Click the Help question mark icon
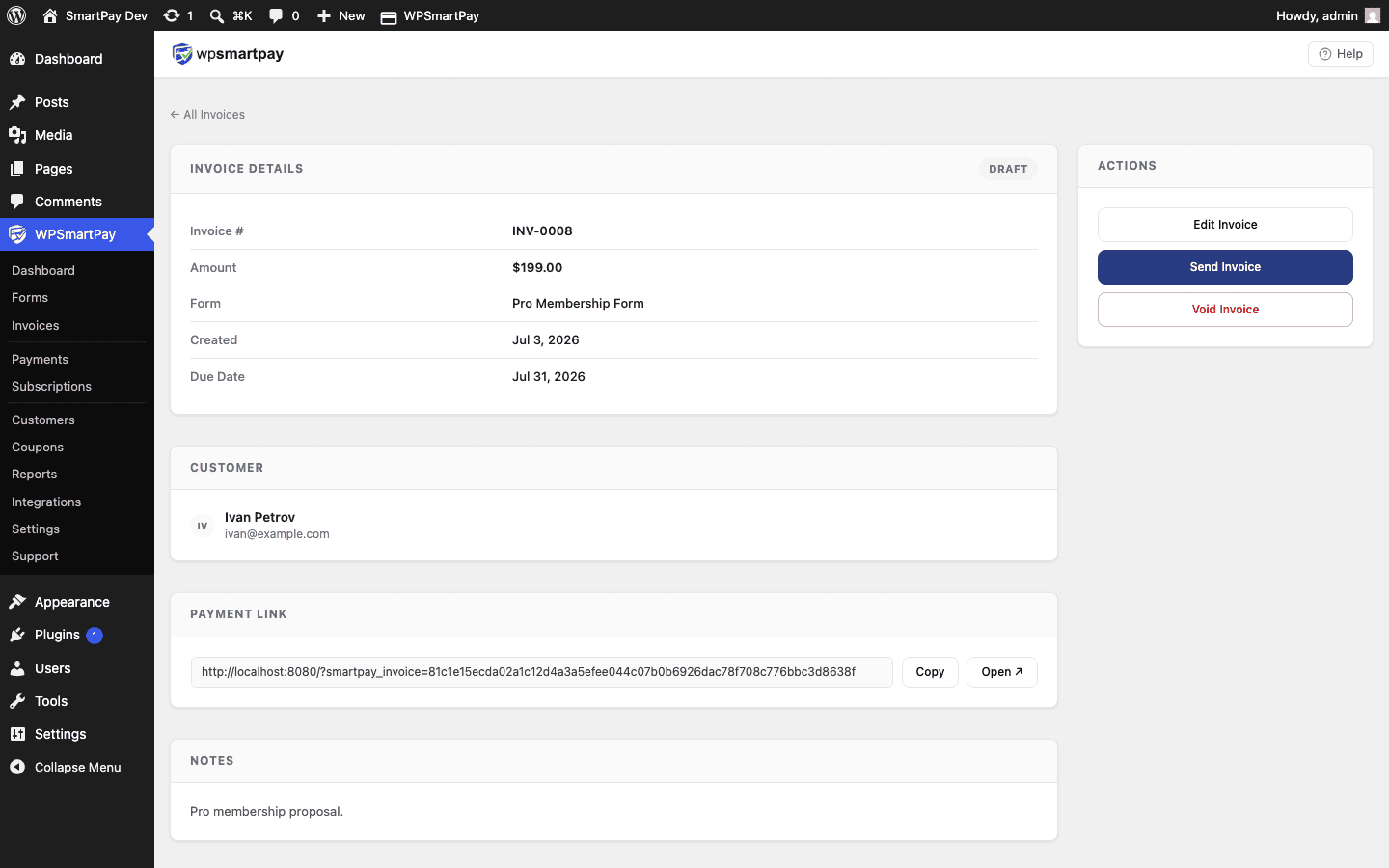This screenshot has width=1389, height=868. 1325,54
